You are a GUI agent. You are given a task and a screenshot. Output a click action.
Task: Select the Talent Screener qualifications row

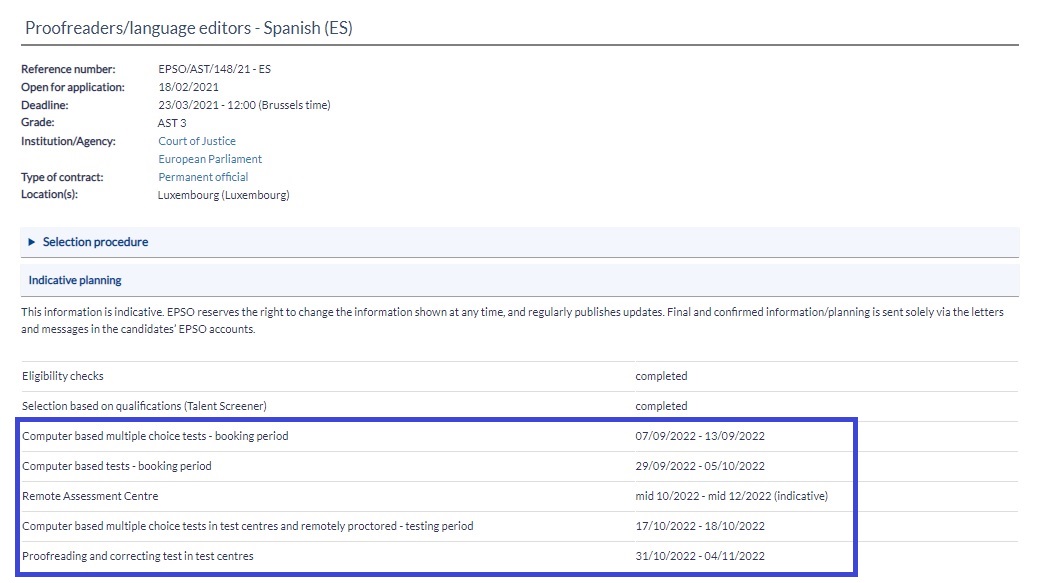coord(144,406)
